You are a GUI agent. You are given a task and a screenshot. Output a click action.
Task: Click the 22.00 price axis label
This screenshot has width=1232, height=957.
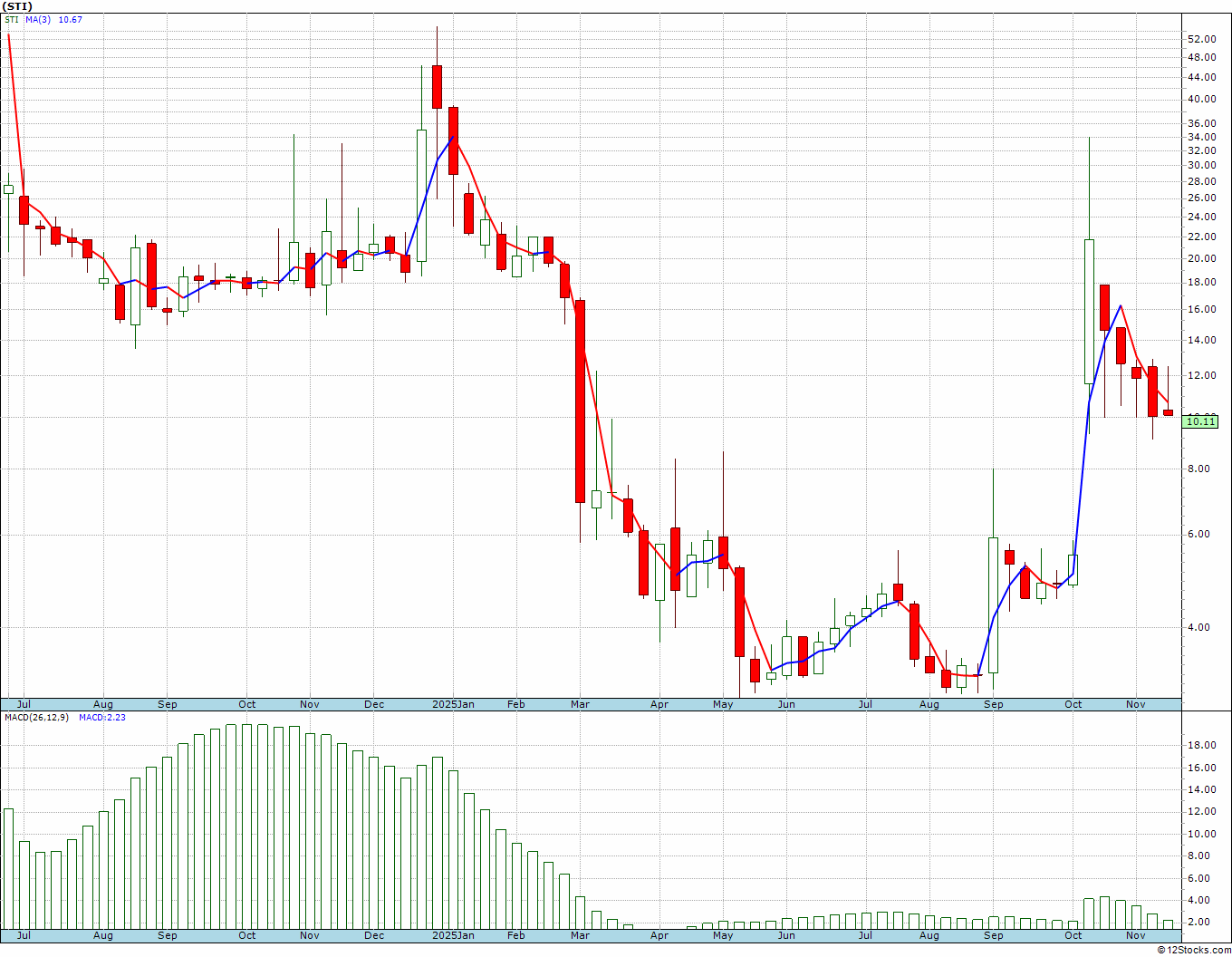[1201, 237]
